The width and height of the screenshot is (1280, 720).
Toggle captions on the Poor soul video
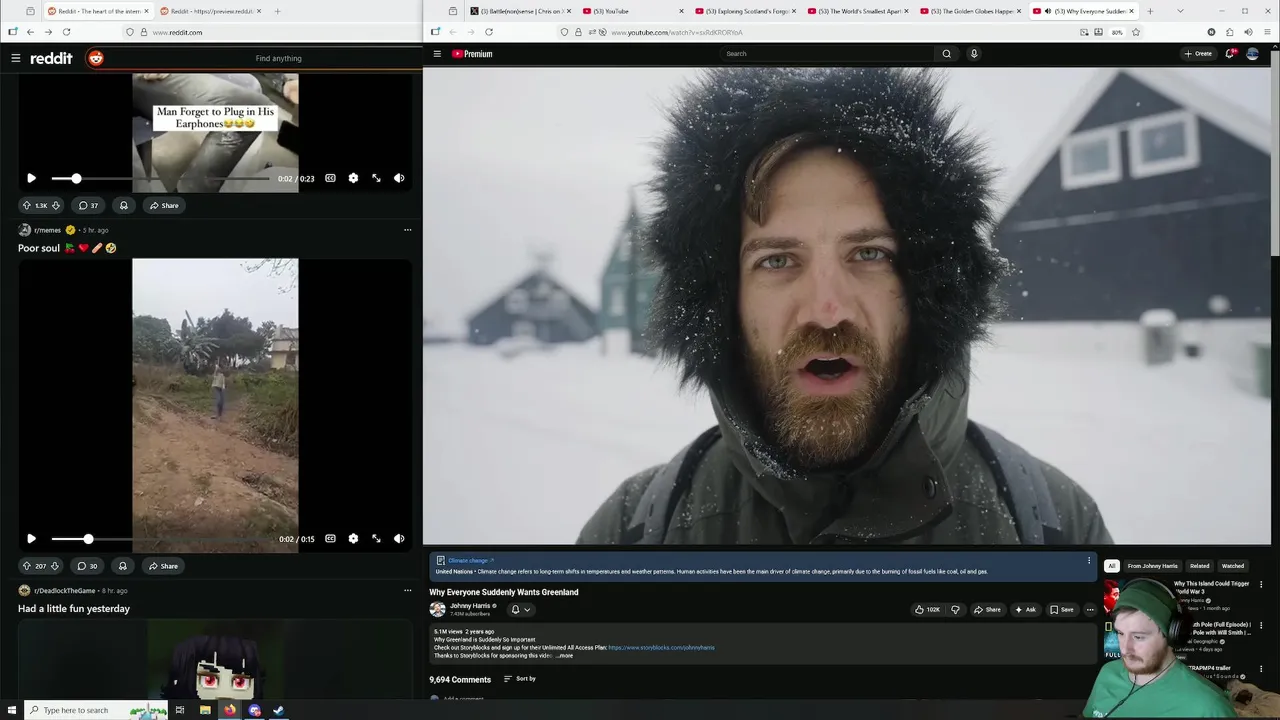330,538
